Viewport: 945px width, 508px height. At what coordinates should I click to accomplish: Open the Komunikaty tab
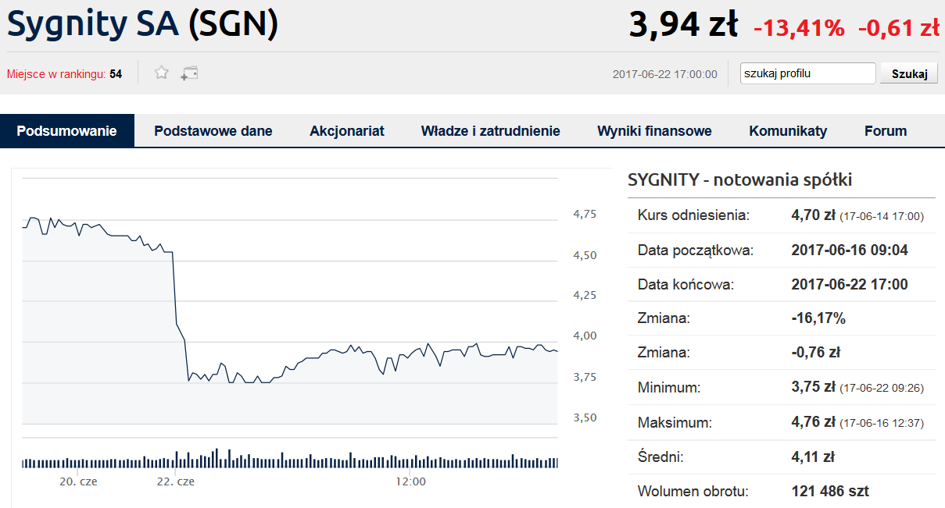(788, 131)
